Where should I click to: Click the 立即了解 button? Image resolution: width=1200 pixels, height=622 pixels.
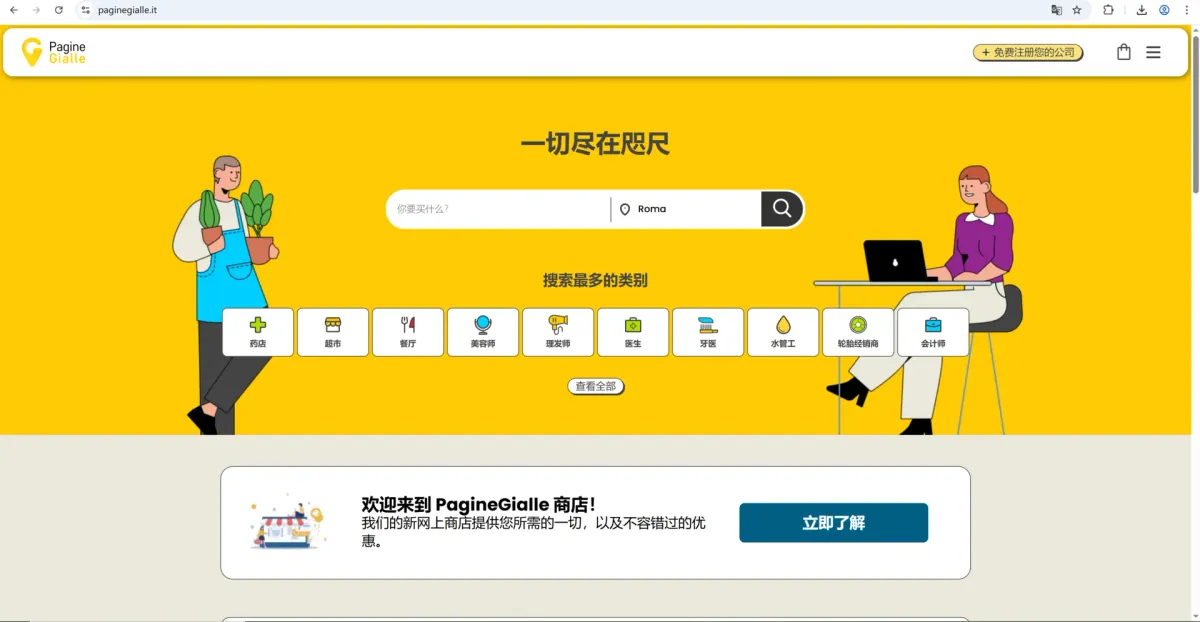pos(834,523)
